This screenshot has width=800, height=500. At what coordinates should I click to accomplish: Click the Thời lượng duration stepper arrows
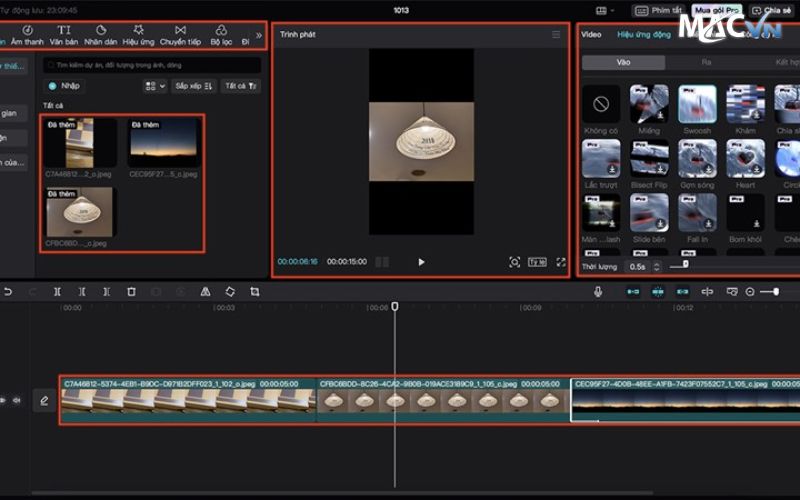pos(657,266)
